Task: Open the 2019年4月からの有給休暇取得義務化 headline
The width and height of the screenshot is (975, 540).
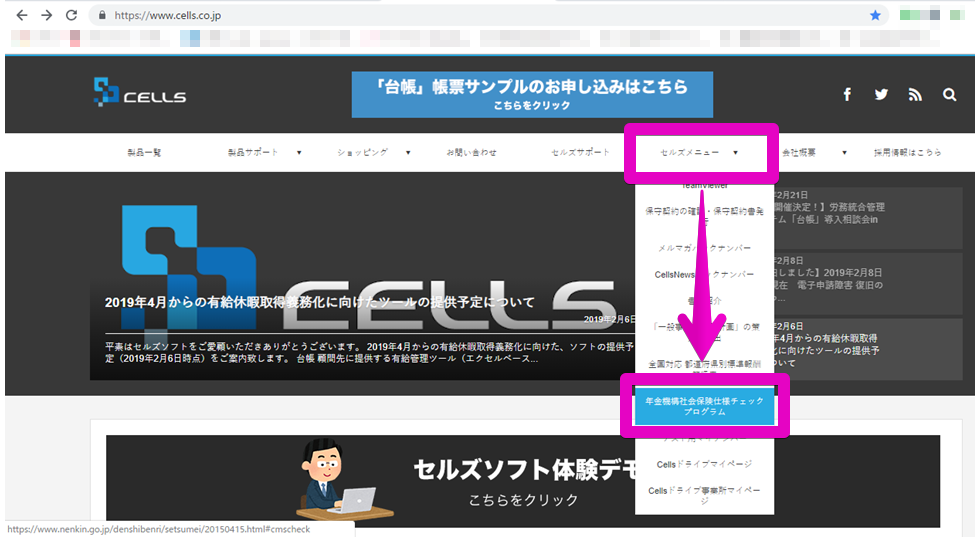Action: [320, 302]
